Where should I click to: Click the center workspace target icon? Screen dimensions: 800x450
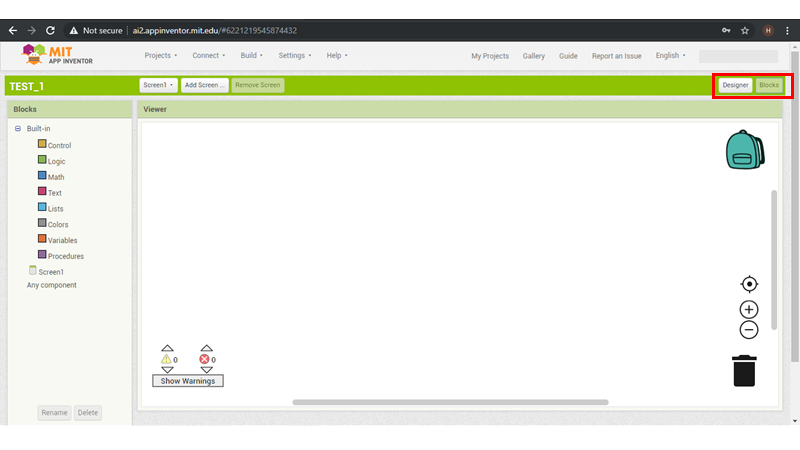click(749, 284)
